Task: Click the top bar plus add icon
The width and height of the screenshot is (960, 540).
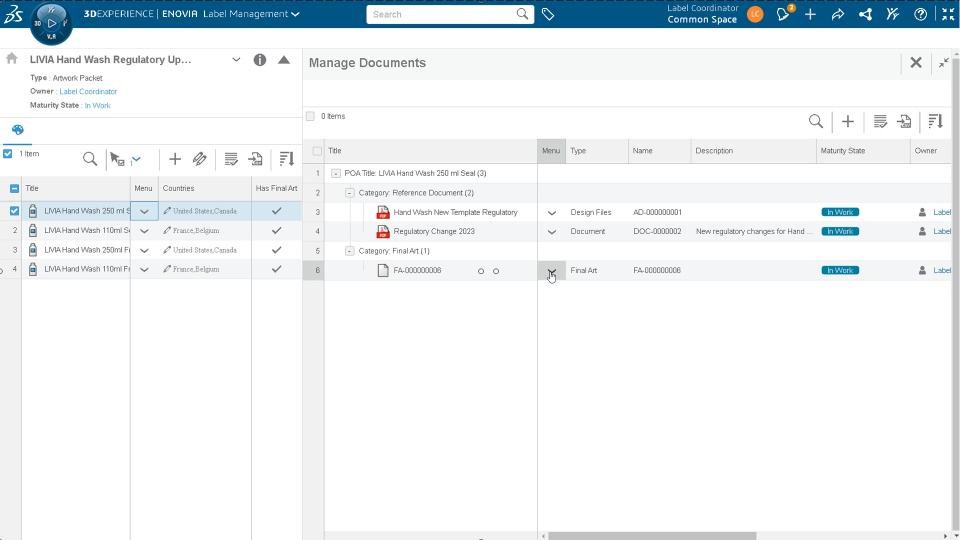Action: tap(810, 14)
